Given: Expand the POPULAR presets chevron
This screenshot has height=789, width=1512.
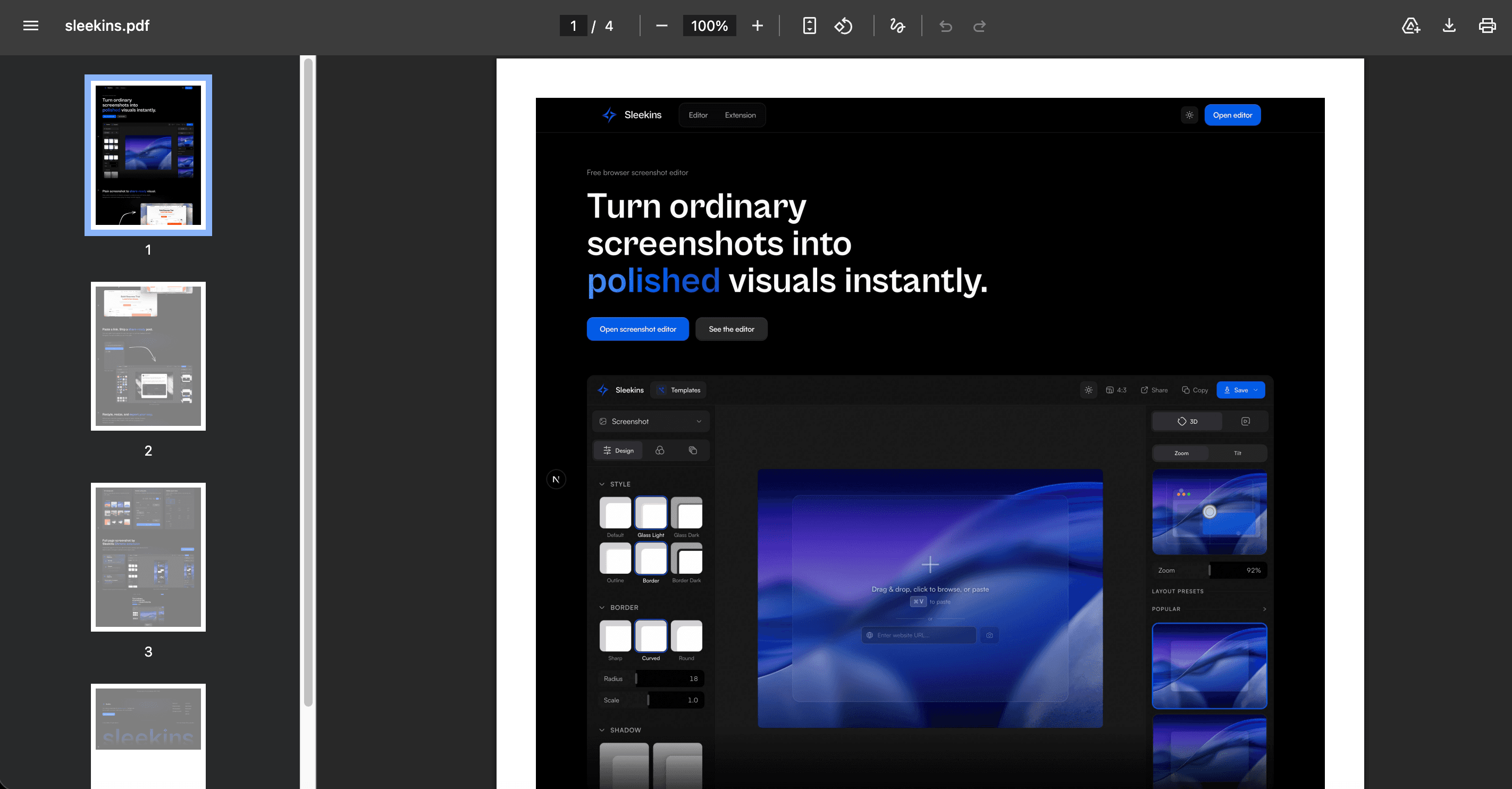Looking at the screenshot, I should pos(1264,609).
